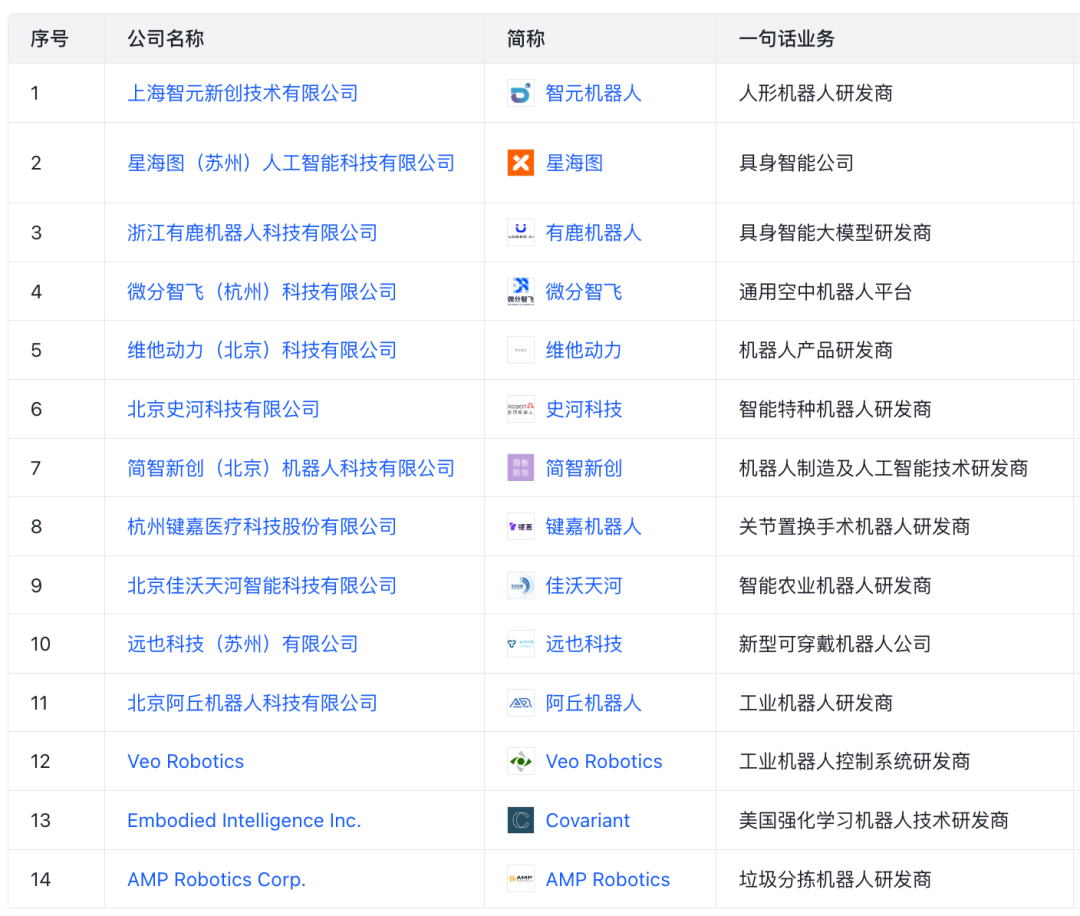The width and height of the screenshot is (1080, 916).
Task: Click the 智元机器人 short name link
Action: (x=593, y=93)
